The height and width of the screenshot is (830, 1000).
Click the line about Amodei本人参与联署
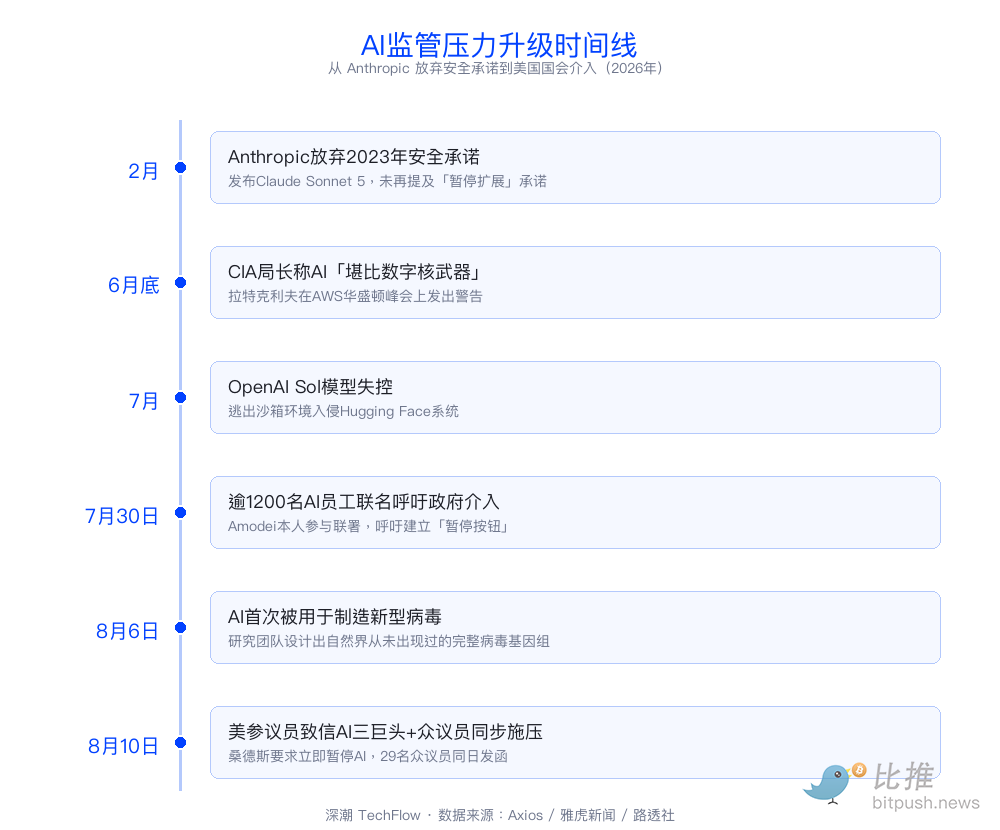click(x=369, y=526)
